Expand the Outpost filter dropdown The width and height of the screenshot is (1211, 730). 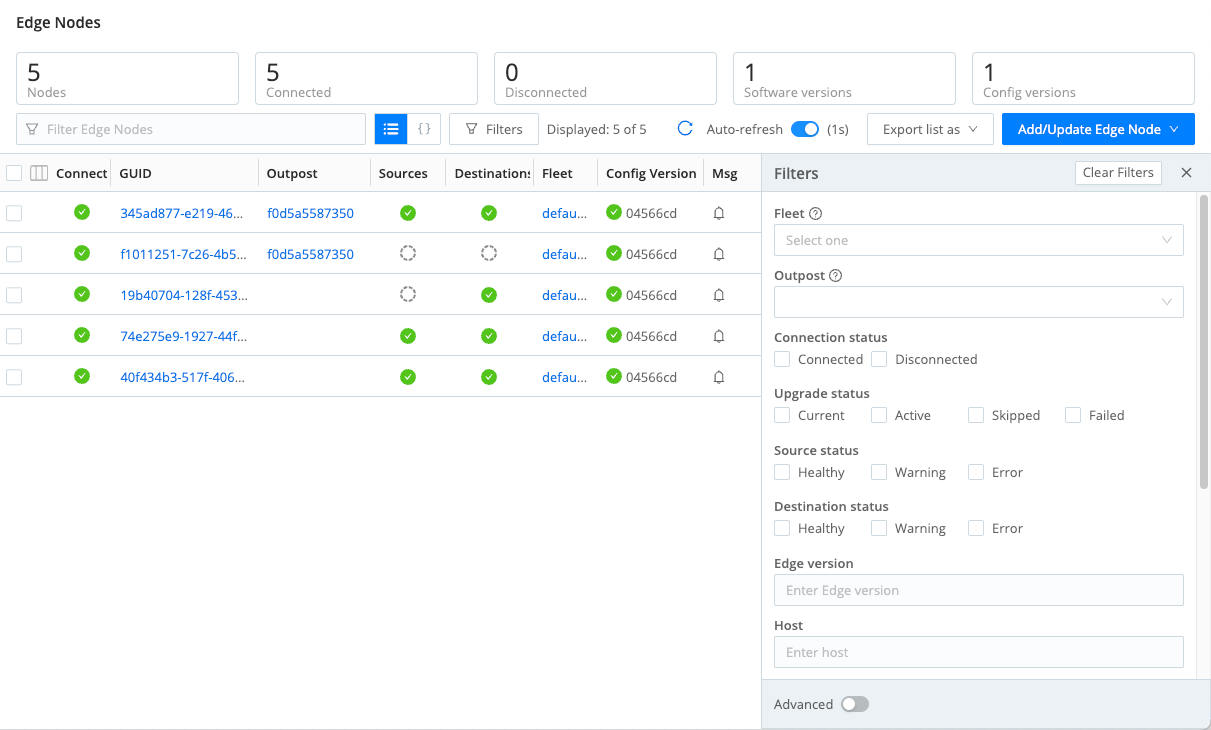pos(978,302)
